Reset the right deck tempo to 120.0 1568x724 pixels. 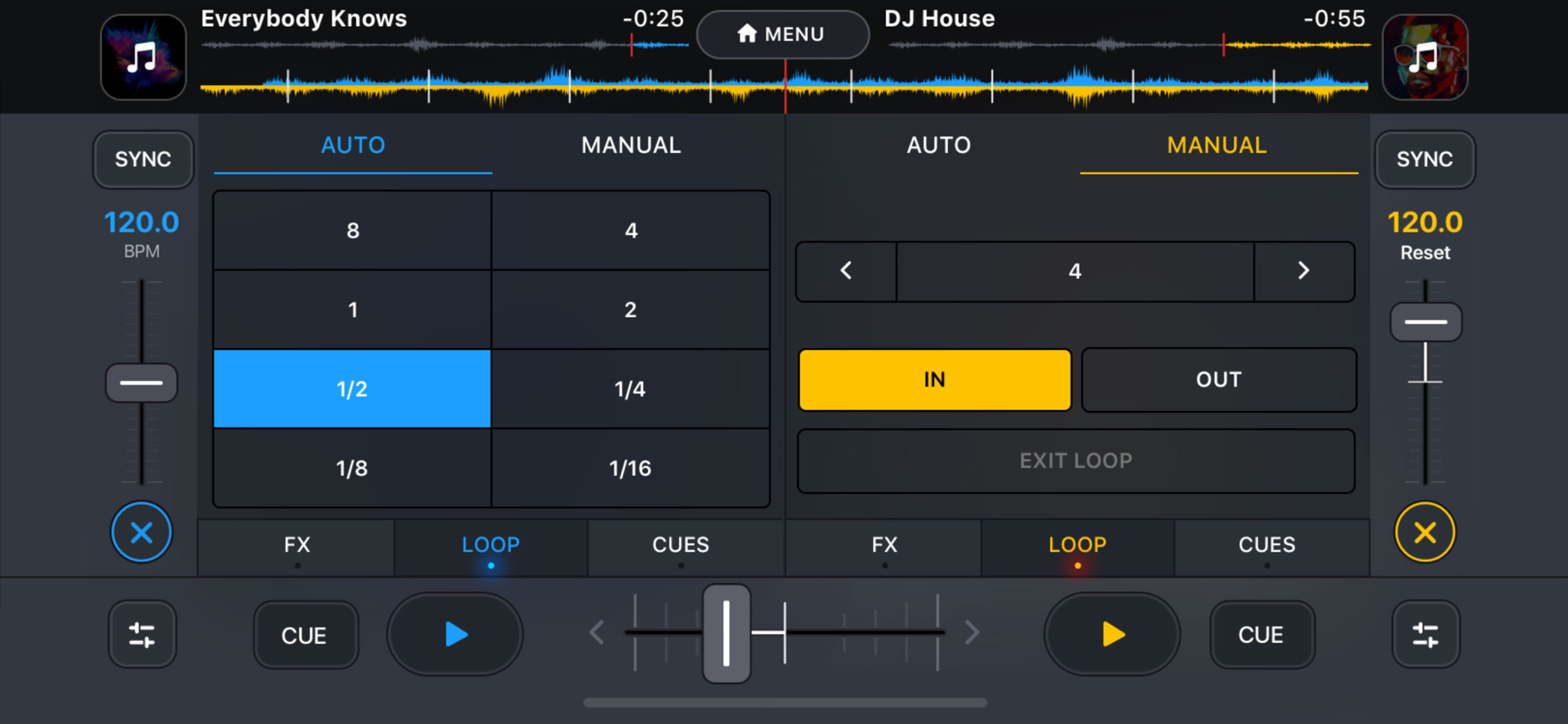[x=1424, y=252]
